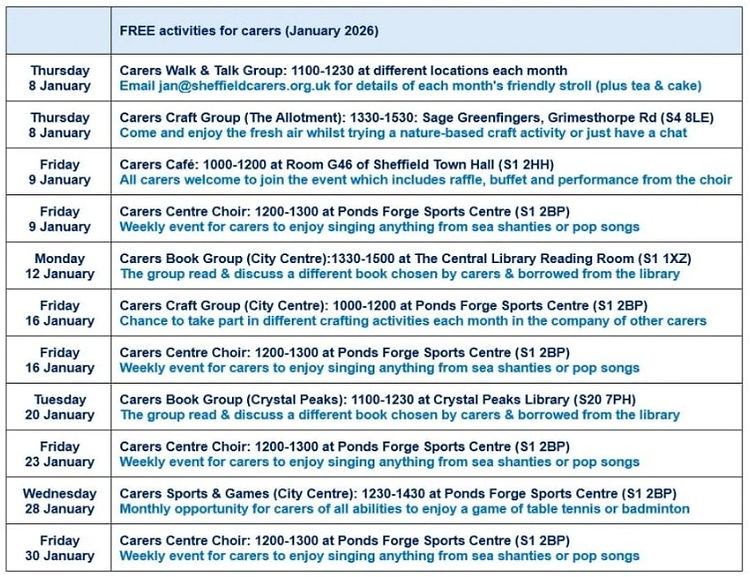Click the 'Weekly event for carers' description for 30 January
This screenshot has height=577, width=750.
[379, 555]
